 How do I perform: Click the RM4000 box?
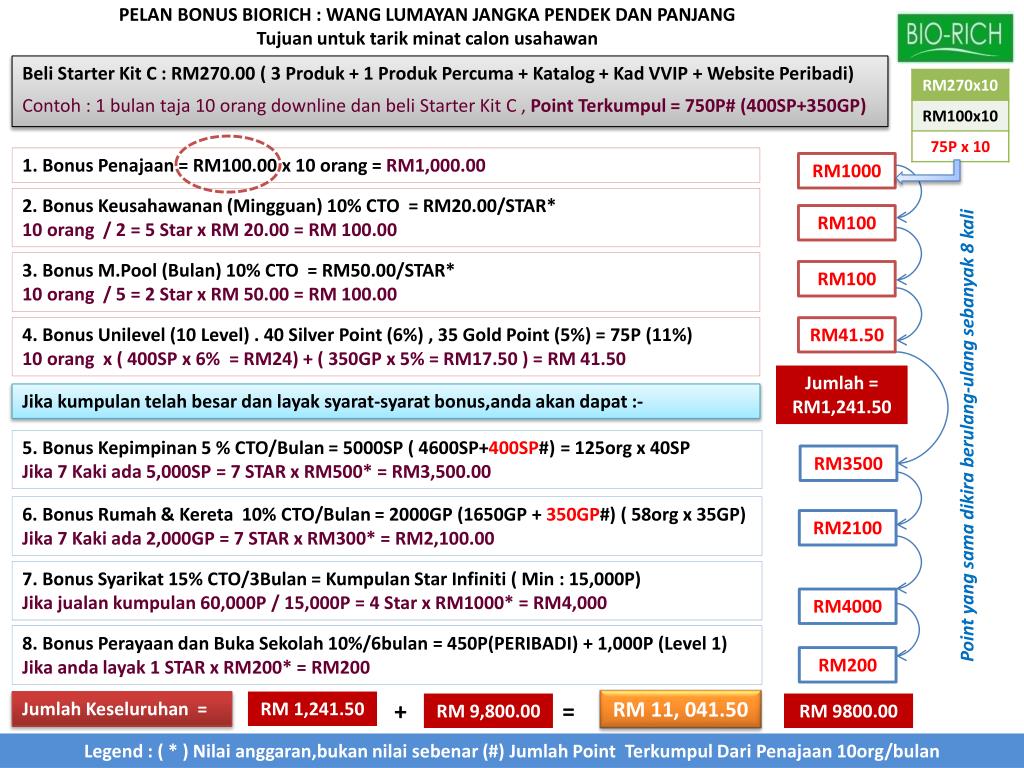(x=848, y=606)
